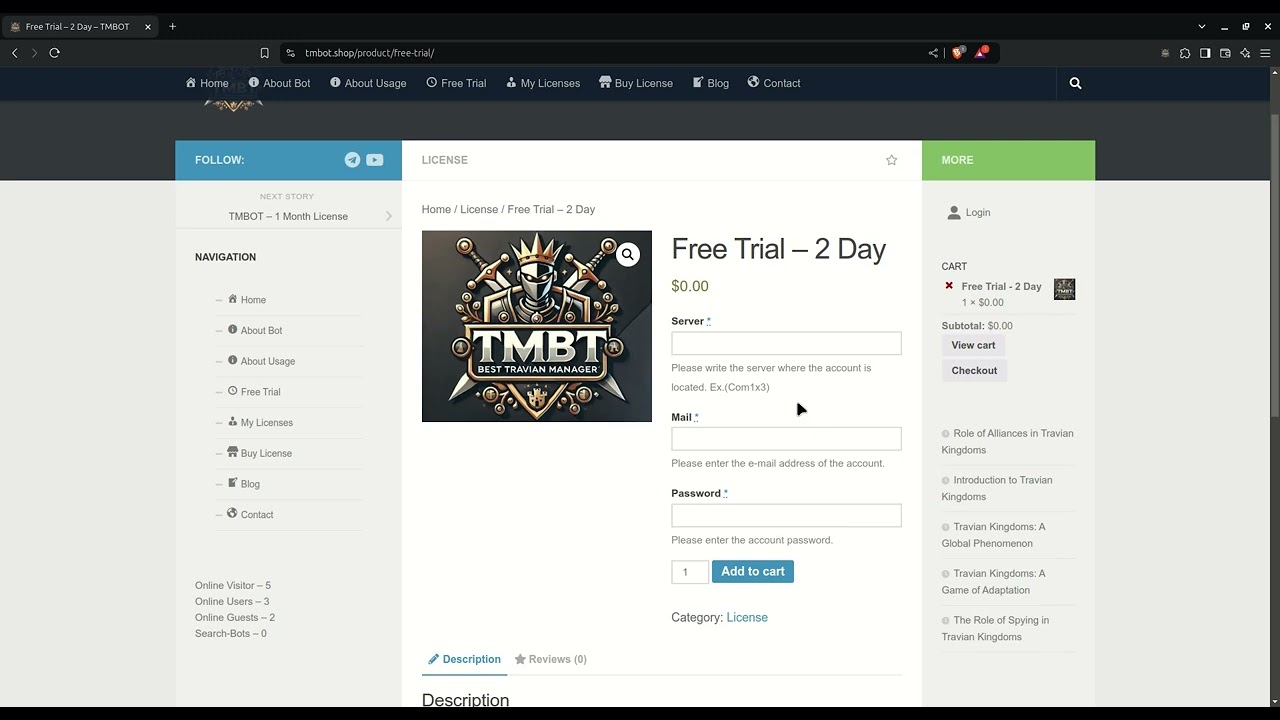Open Introduction to Travian Kingdoms post
Viewport: 1280px width, 720px height.
[x=997, y=488]
